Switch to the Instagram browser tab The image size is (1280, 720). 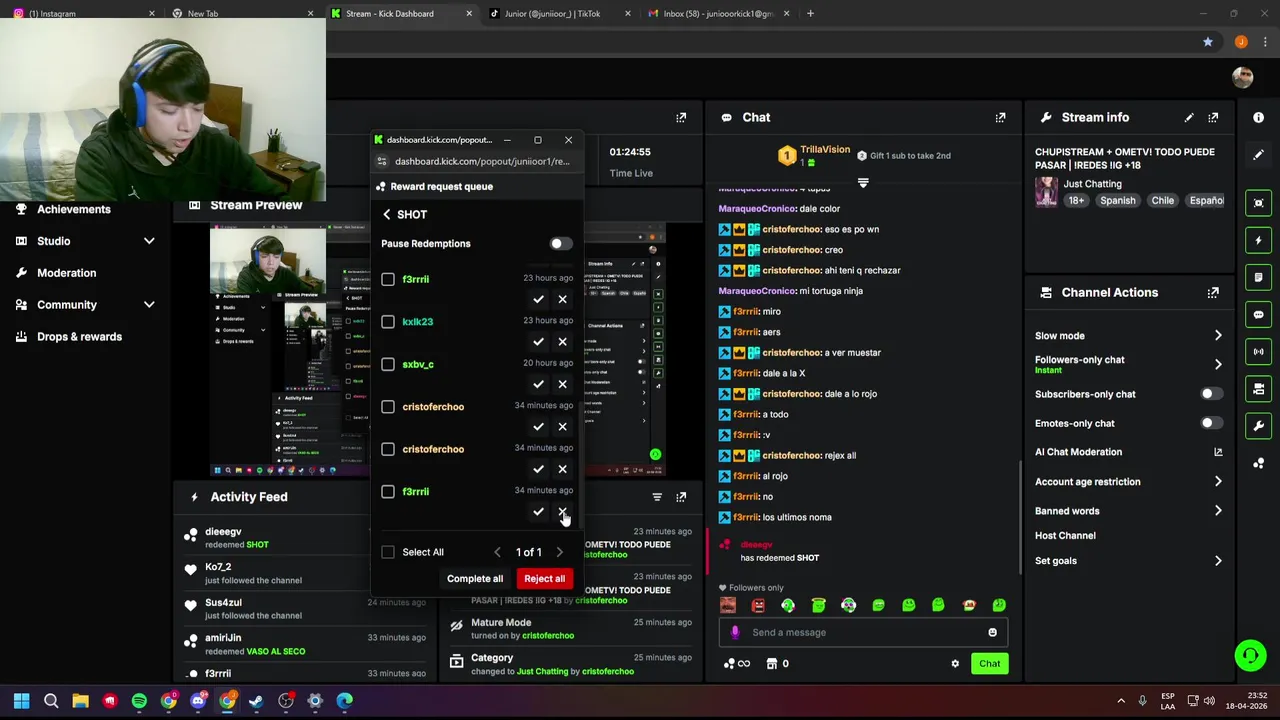click(82, 14)
